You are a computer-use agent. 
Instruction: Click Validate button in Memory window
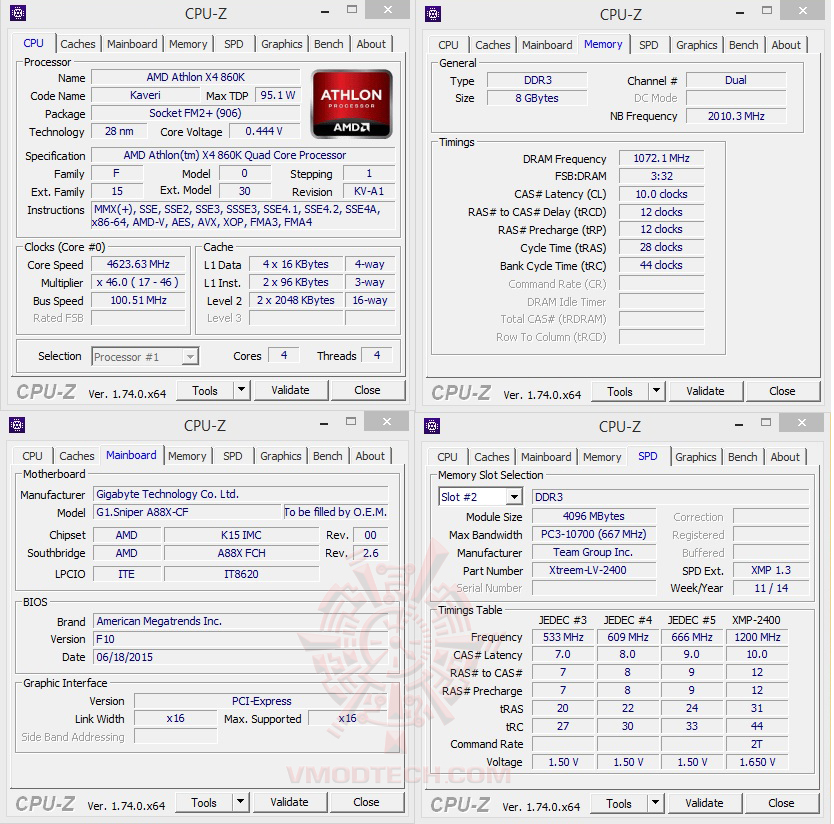point(705,391)
